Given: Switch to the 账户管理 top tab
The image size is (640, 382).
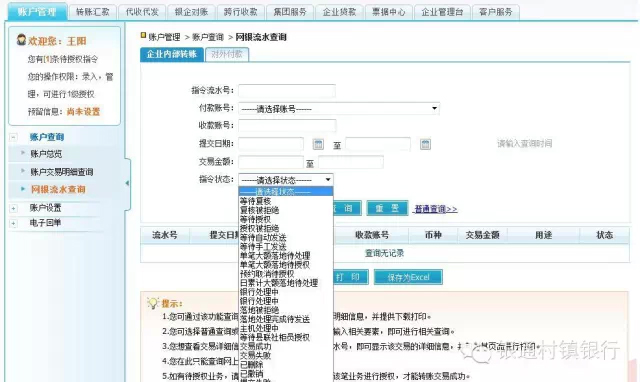Looking at the screenshot, I should click(x=37, y=12).
